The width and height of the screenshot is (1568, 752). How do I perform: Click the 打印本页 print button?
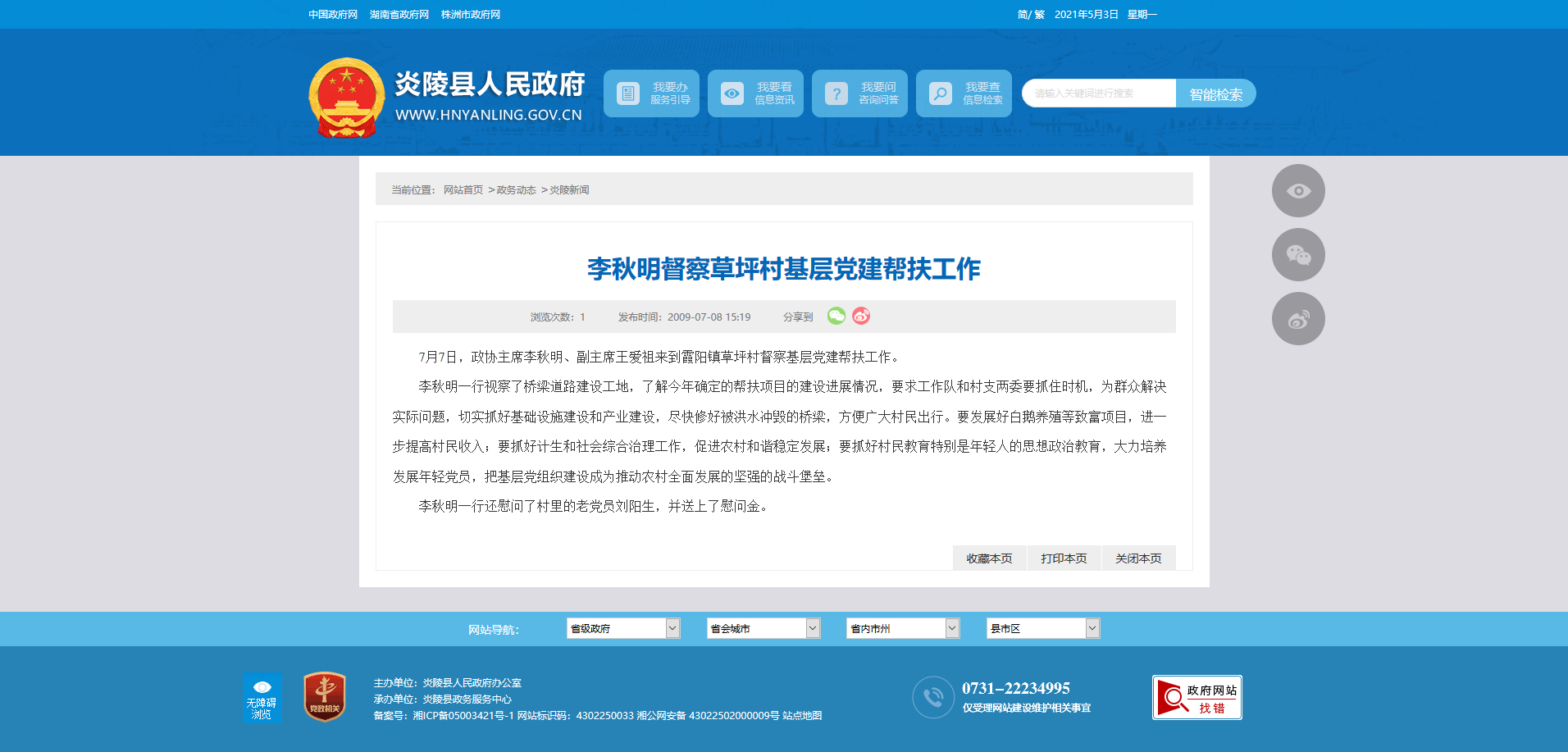point(1064,558)
